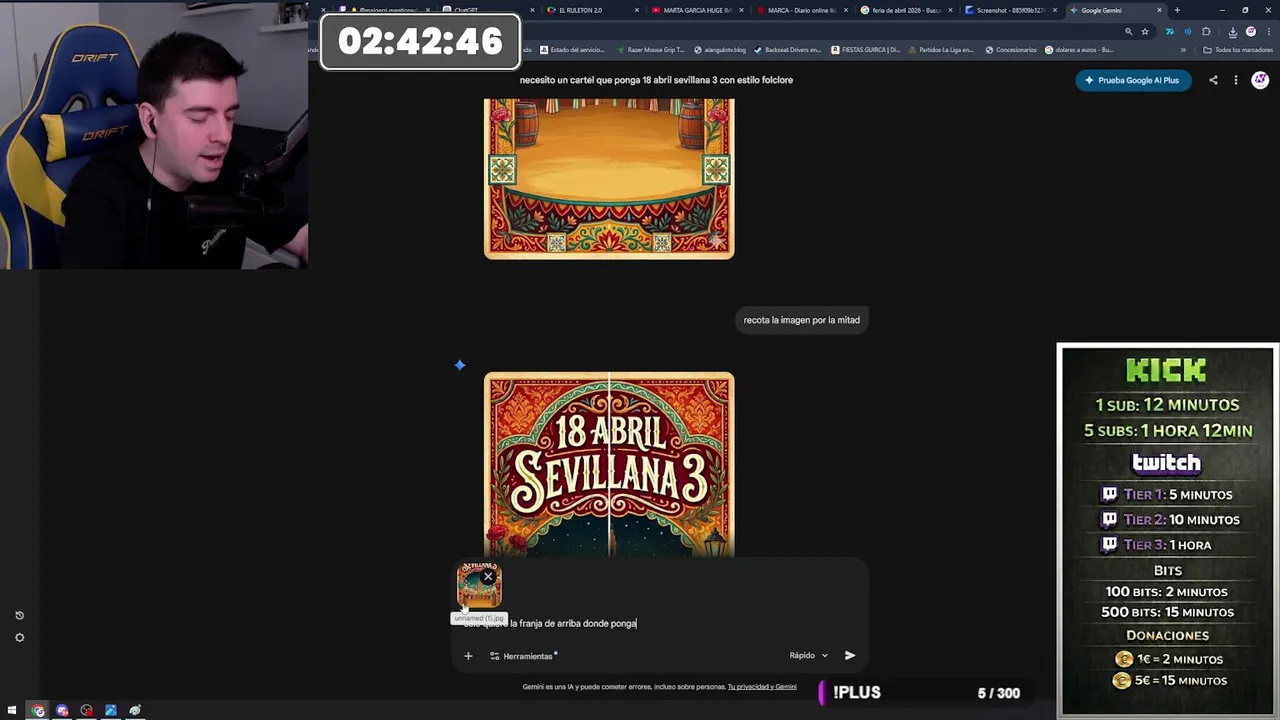Image resolution: width=1280 pixels, height=720 pixels.
Task: Click the Gemini sparkle response icon
Action: click(460, 365)
